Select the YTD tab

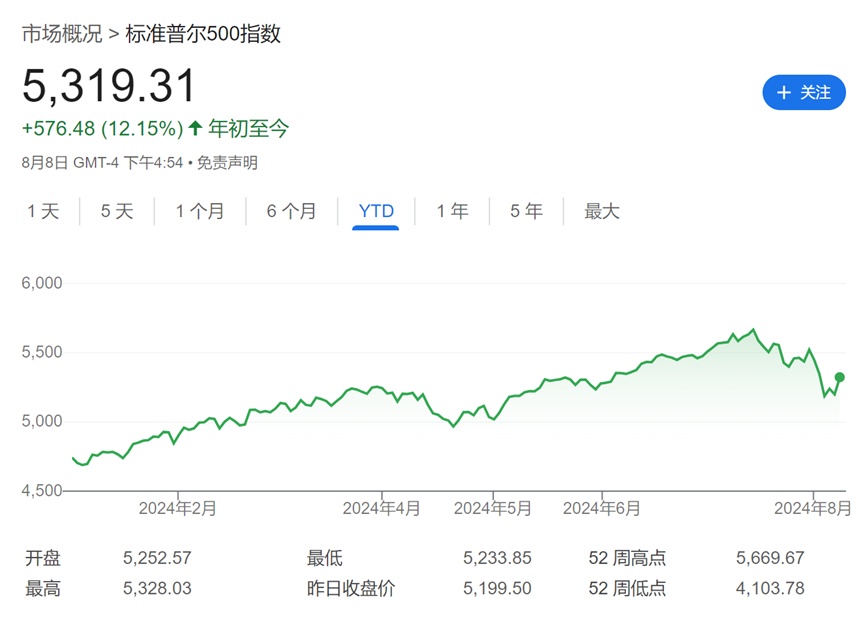(x=376, y=211)
